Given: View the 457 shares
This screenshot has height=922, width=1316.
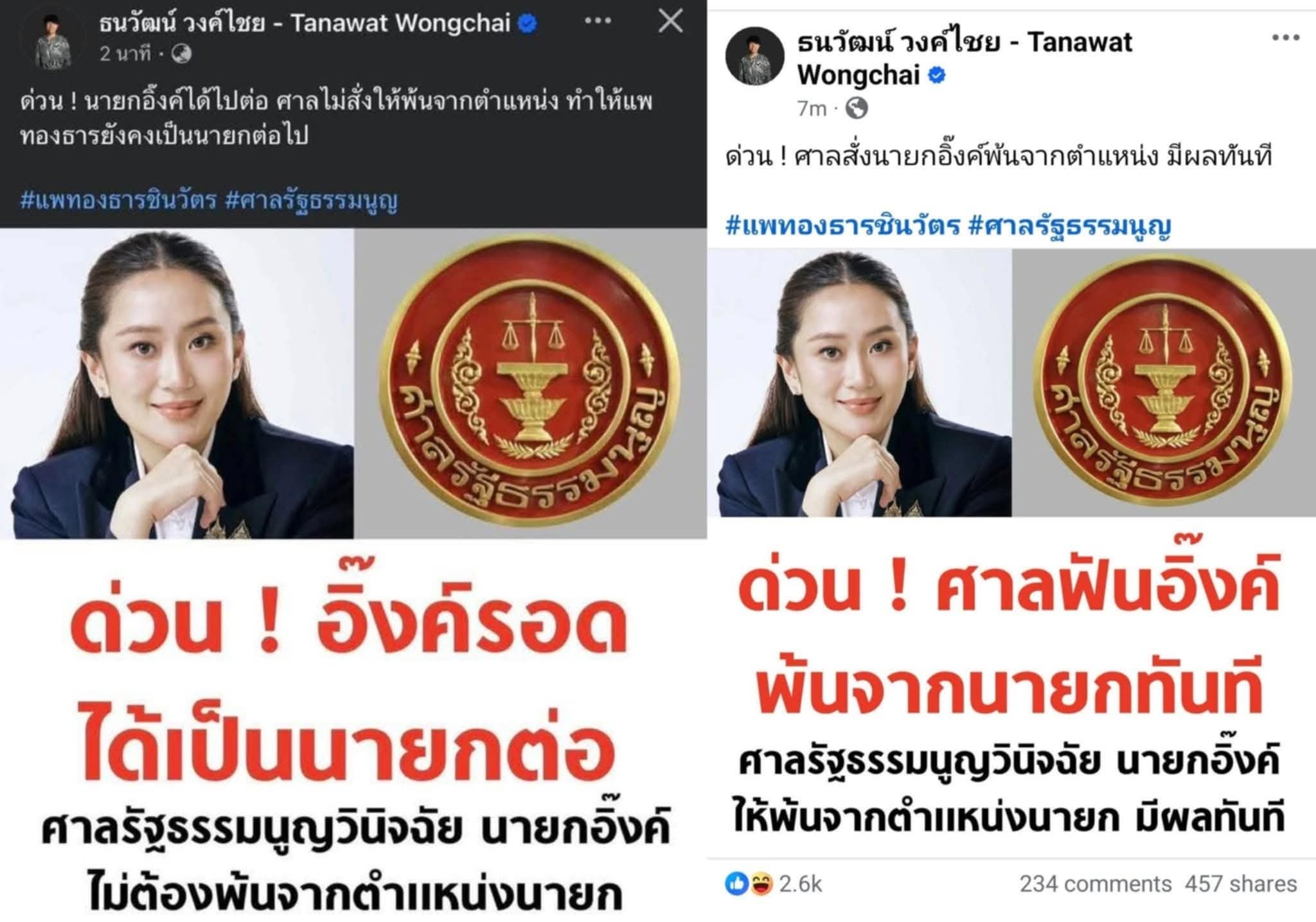Looking at the screenshot, I should (x=1241, y=884).
